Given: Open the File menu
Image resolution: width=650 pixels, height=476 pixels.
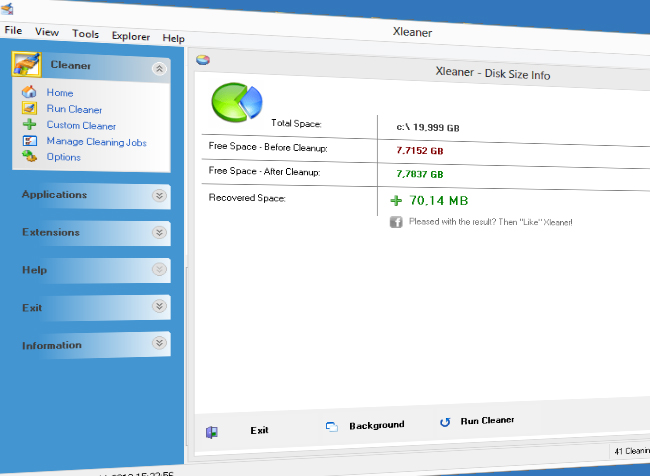Looking at the screenshot, I should [x=13, y=31].
